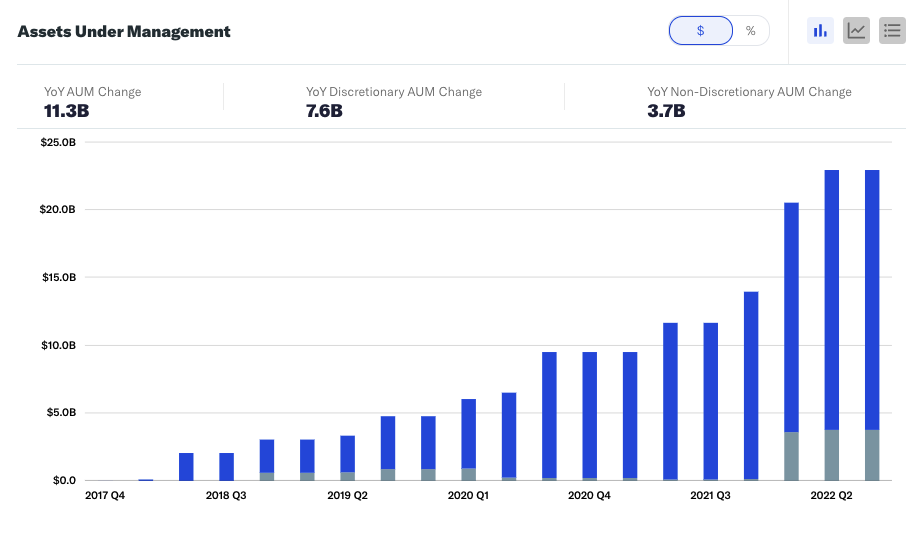Click the 7.6B discretionary change value
Screen dimensions: 924x534
click(x=324, y=111)
